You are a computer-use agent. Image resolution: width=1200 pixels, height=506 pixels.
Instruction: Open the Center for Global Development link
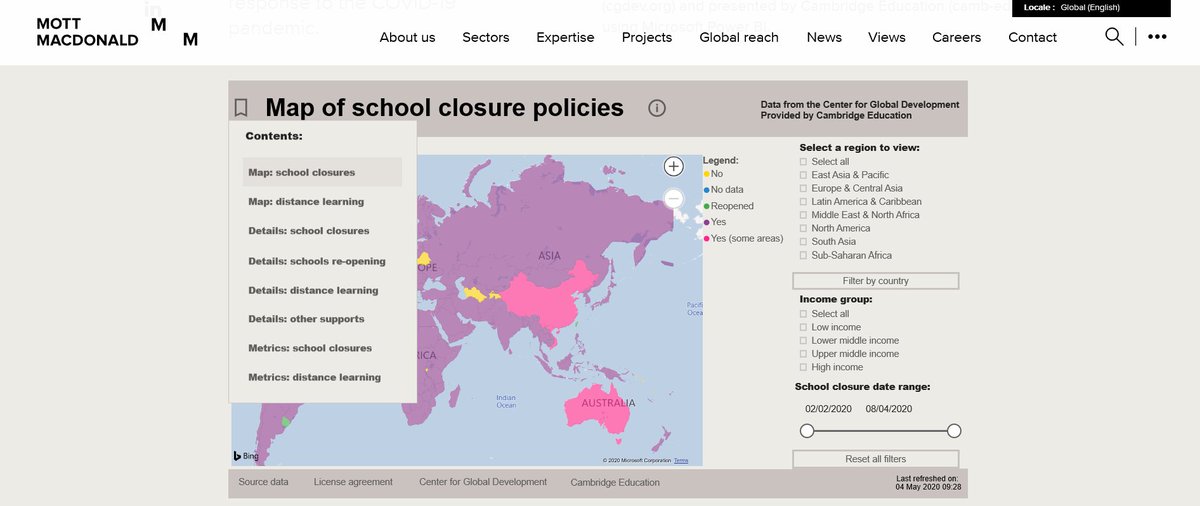(x=483, y=482)
